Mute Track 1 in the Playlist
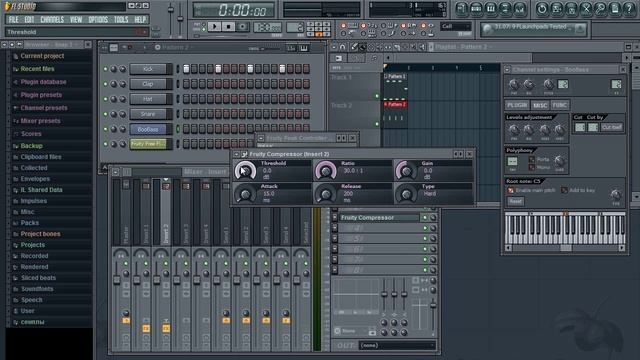 (377, 96)
